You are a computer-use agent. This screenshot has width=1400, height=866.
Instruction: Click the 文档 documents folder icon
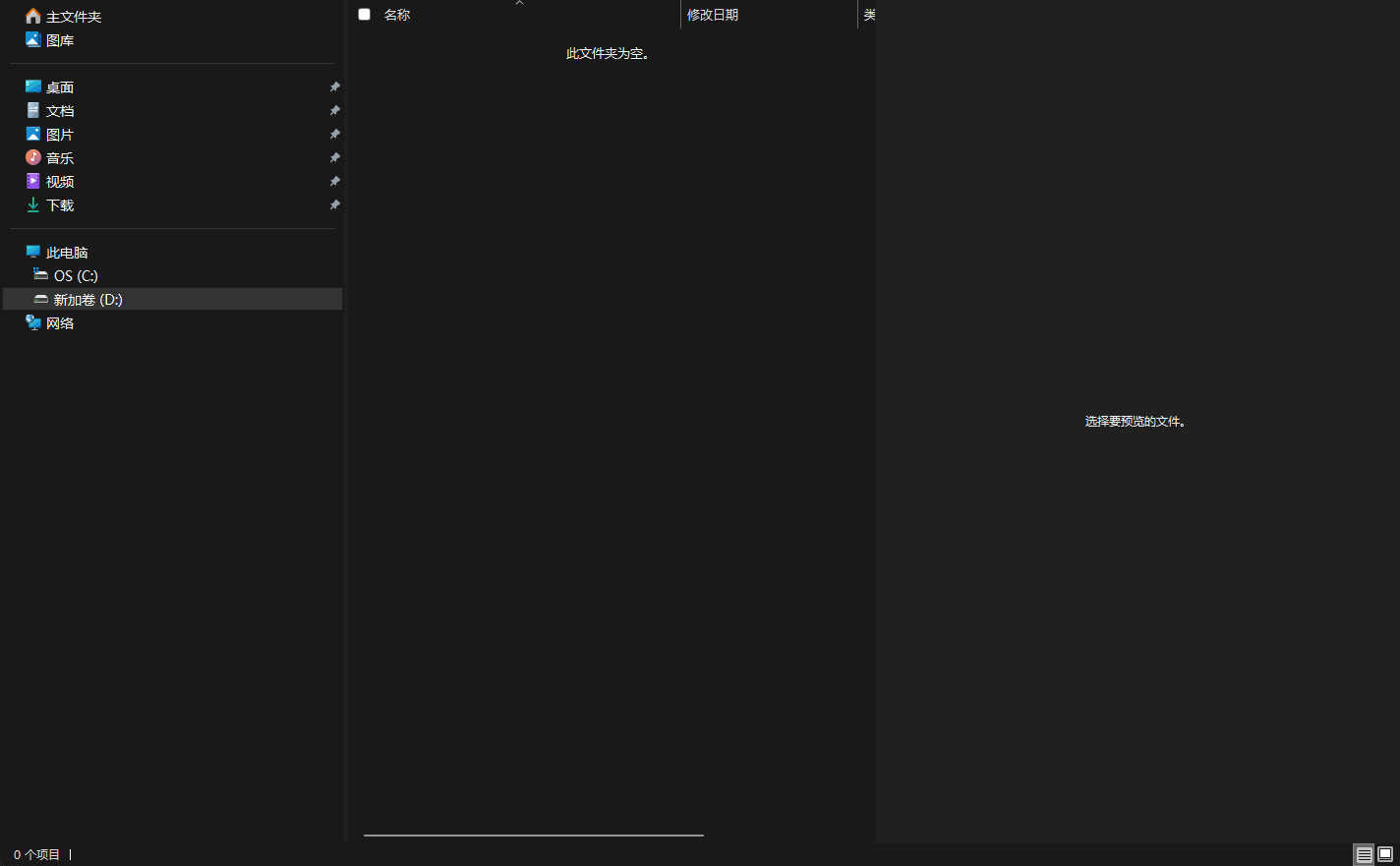[33, 110]
